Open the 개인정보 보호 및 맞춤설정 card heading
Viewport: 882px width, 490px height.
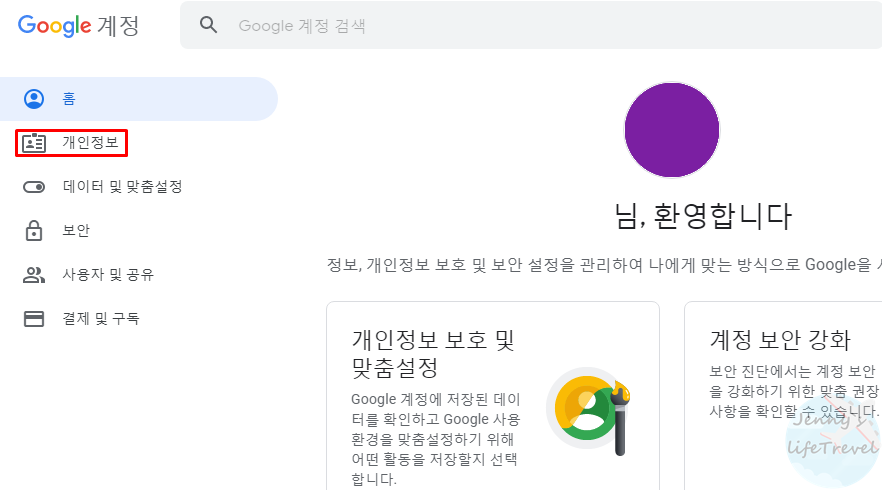point(433,354)
